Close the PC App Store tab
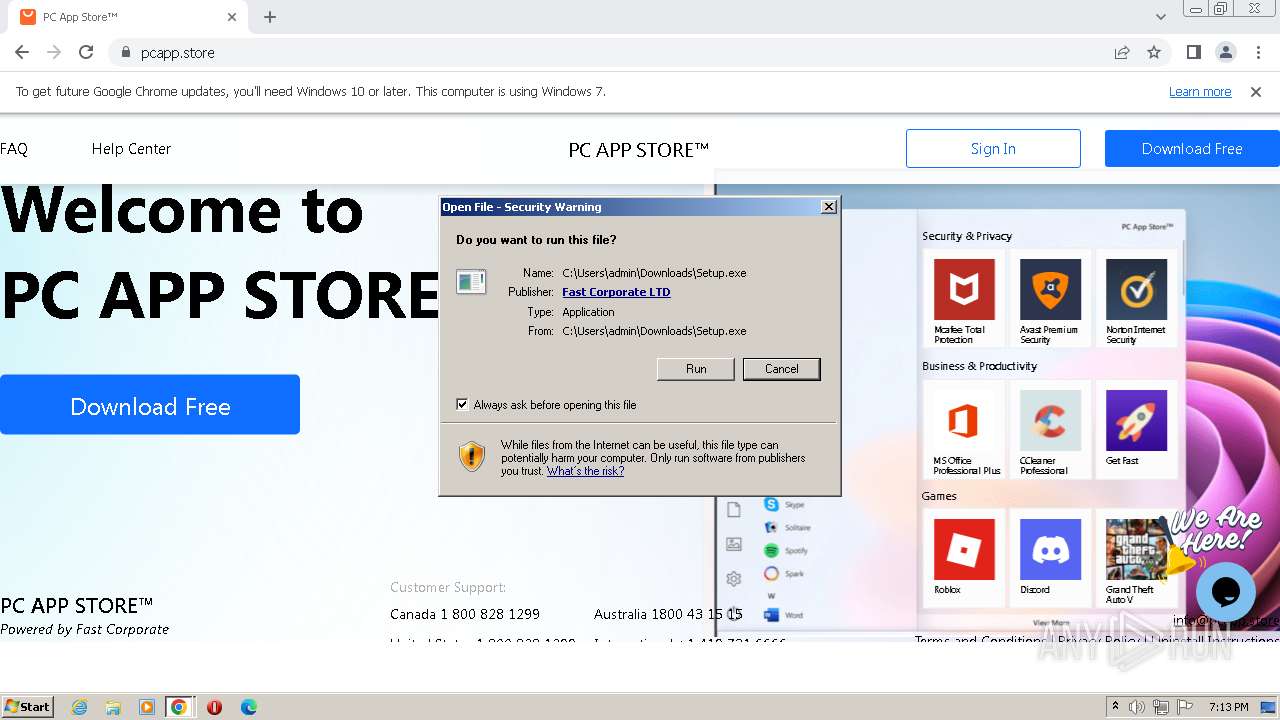The height and width of the screenshot is (720, 1280). tap(232, 17)
